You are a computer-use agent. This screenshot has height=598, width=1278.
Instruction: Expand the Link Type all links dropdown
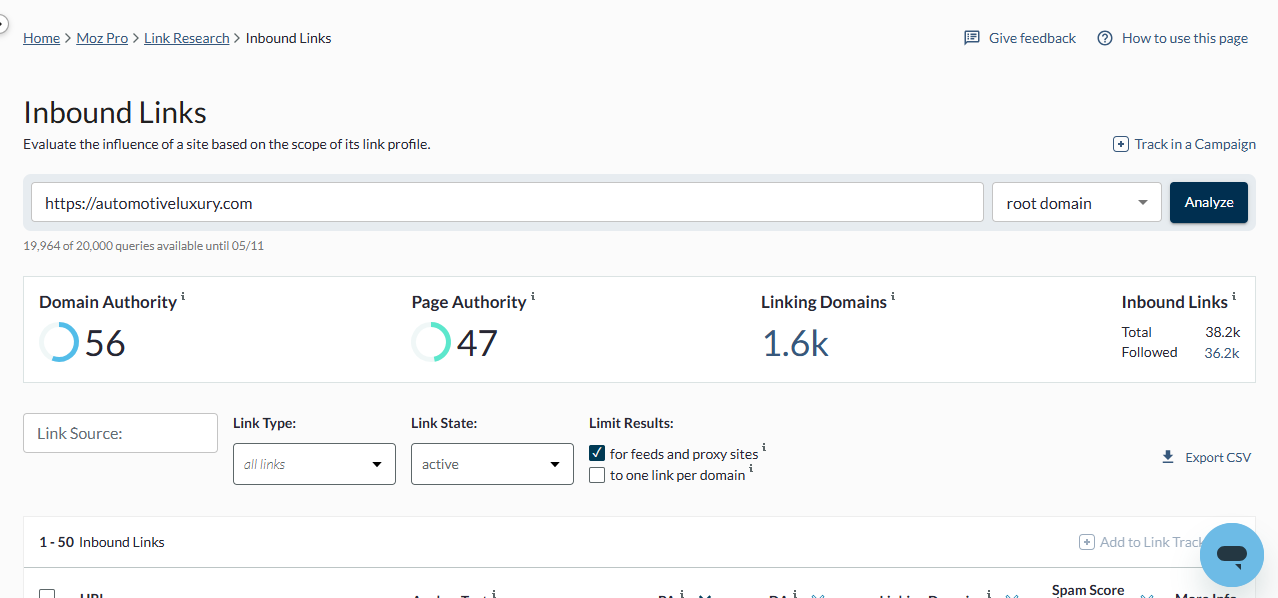tap(314, 464)
